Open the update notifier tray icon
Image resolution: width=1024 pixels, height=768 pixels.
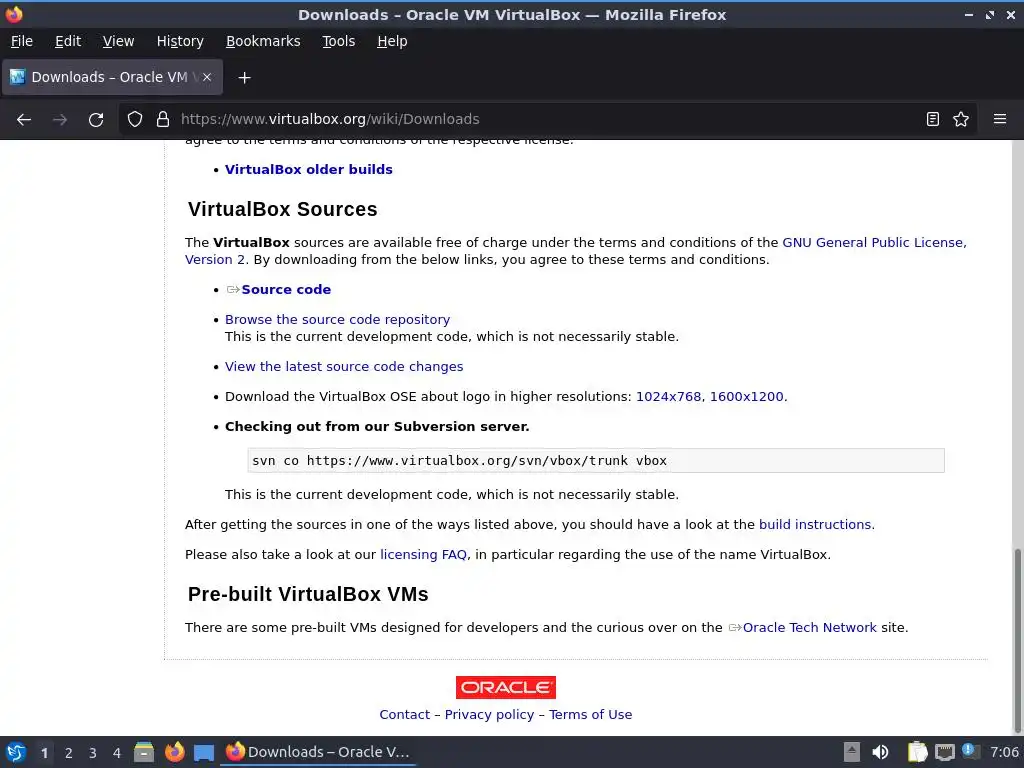pyautogui.click(x=970, y=751)
